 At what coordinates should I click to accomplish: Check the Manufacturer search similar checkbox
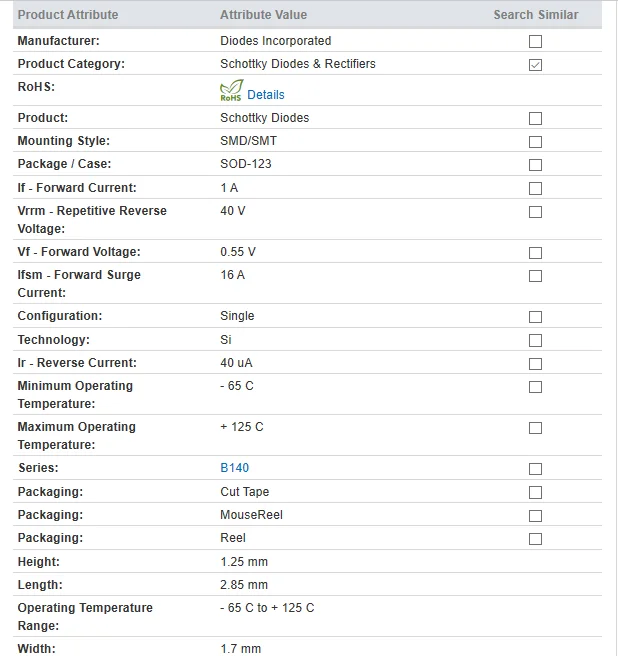coord(535,41)
